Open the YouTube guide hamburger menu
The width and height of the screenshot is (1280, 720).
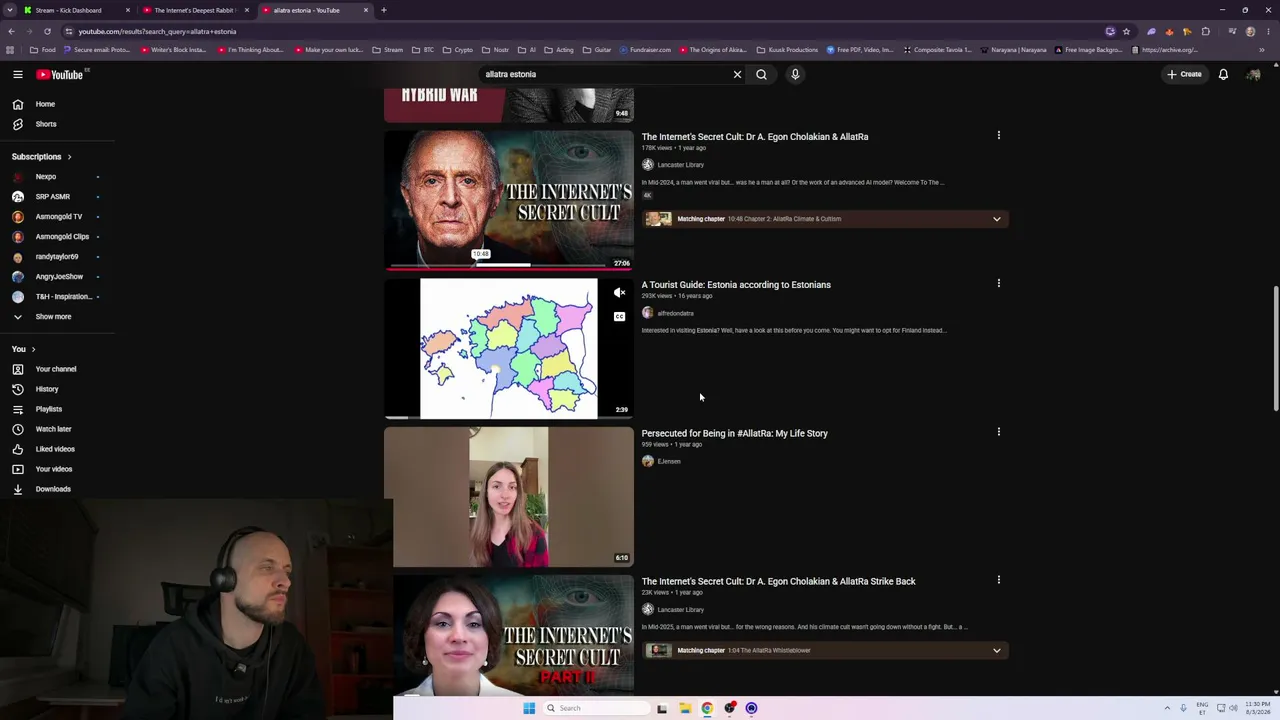point(18,74)
